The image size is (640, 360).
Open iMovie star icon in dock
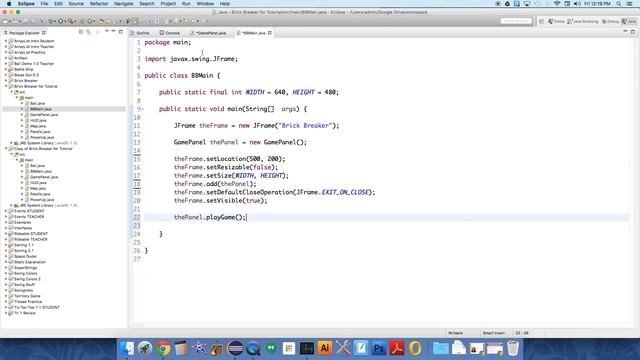pos(199,348)
